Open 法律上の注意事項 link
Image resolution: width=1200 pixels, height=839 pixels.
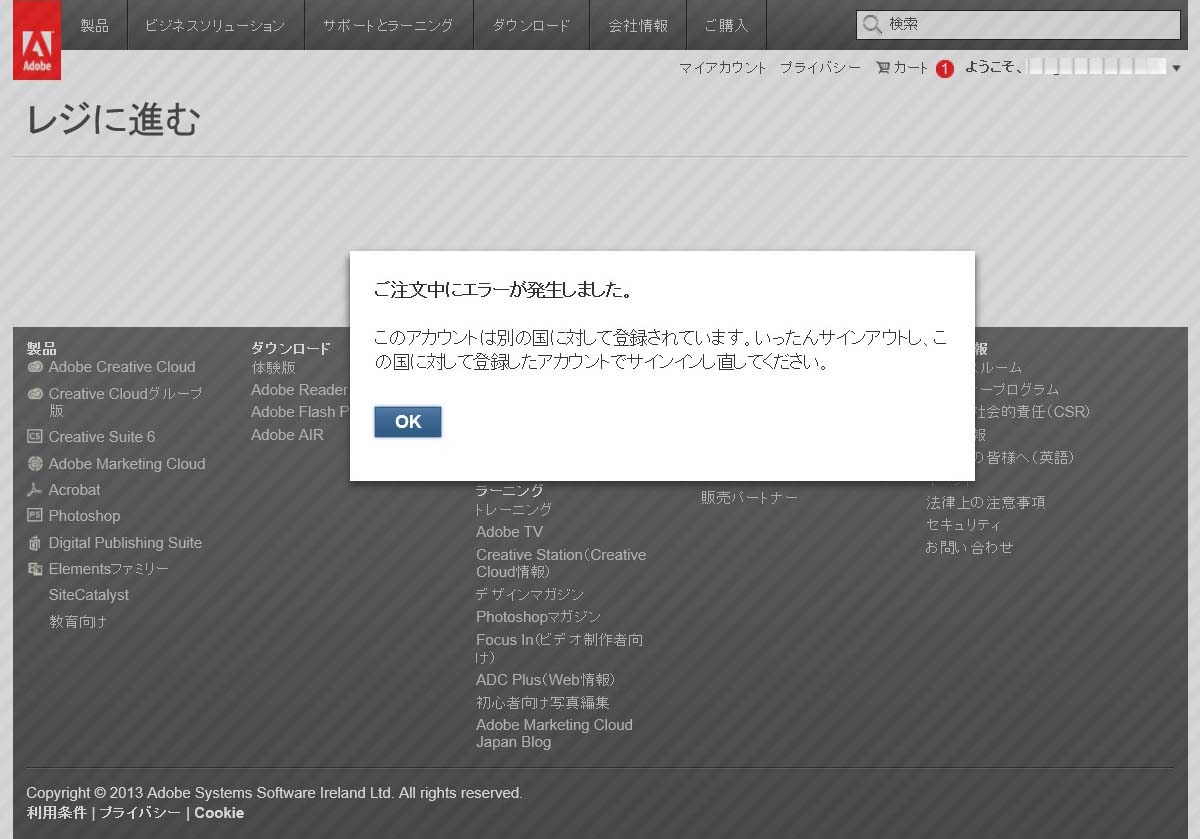985,503
